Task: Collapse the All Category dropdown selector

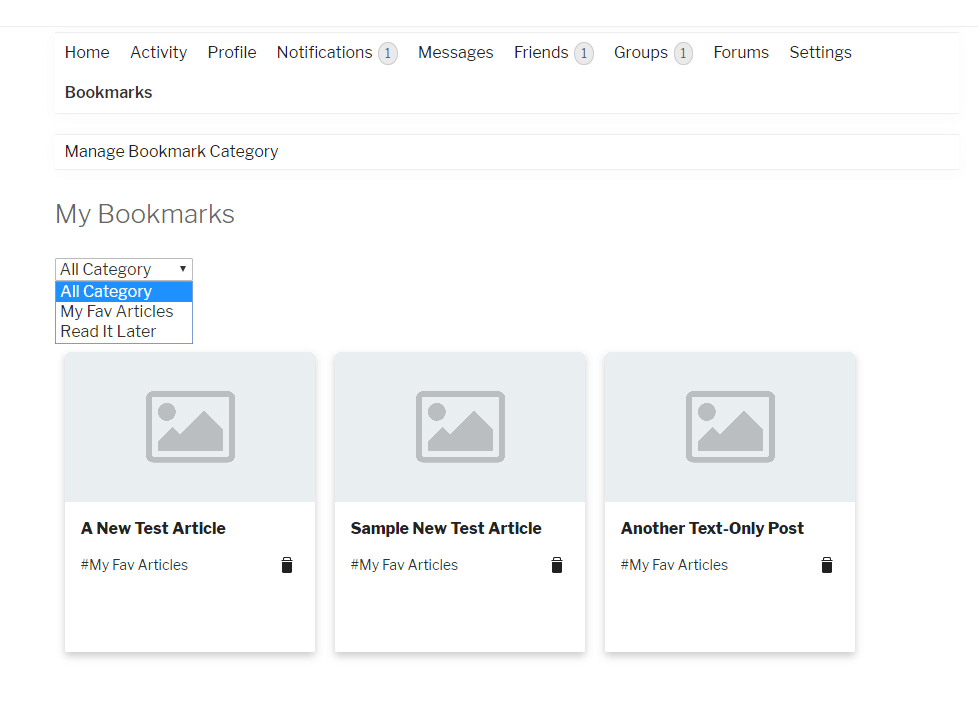Action: (123, 269)
